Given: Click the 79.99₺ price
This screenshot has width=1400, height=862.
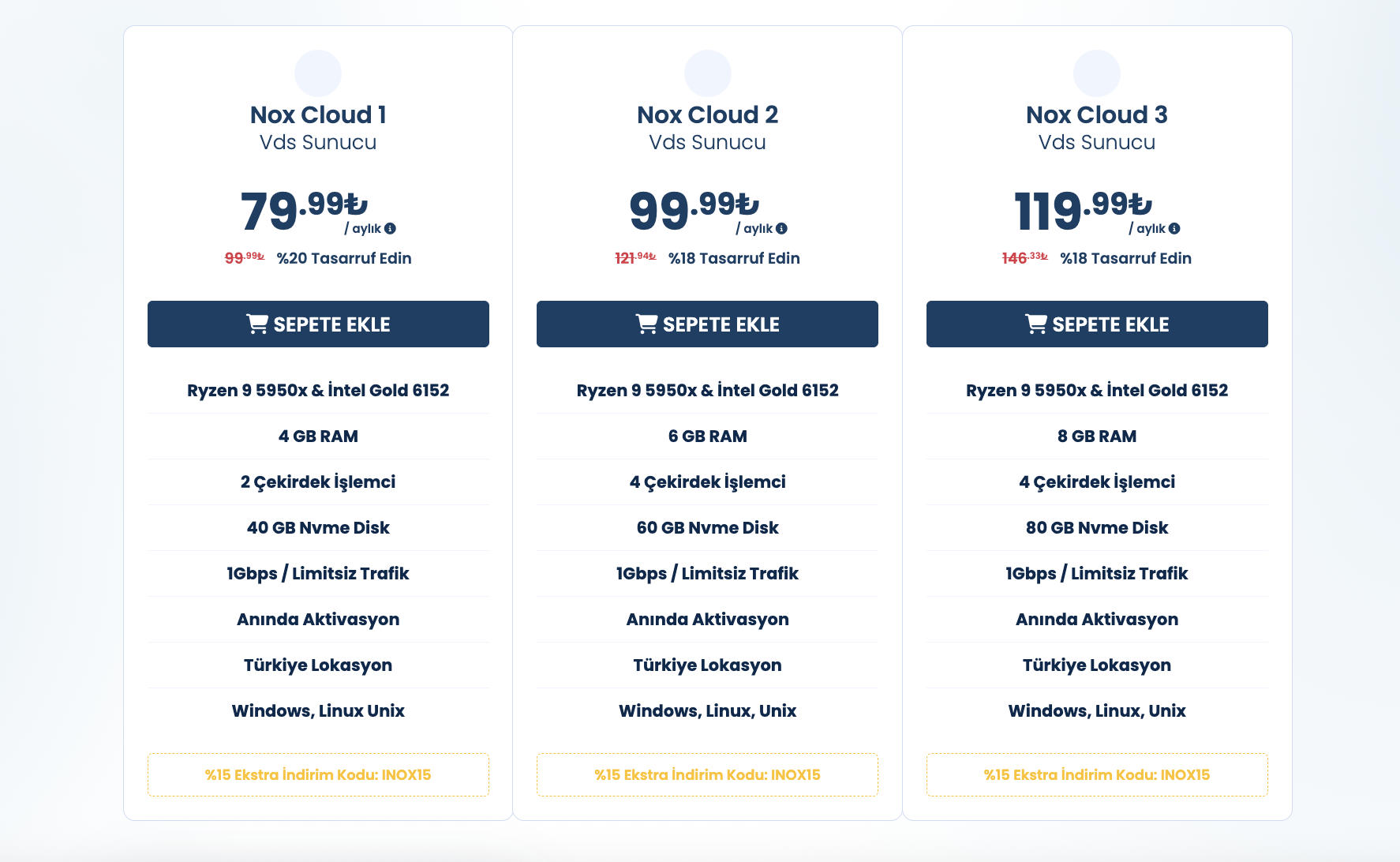Looking at the screenshot, I should click(x=305, y=210).
